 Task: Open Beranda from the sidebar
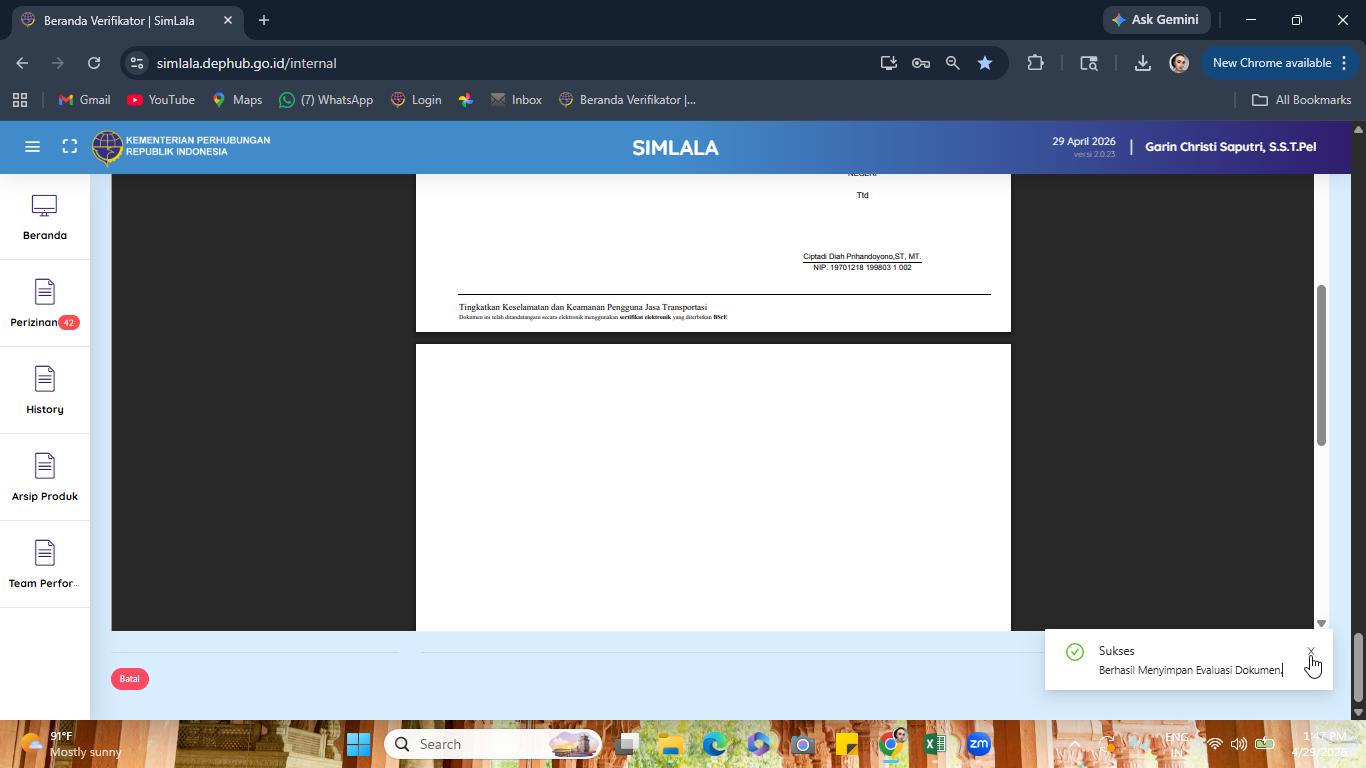click(44, 217)
